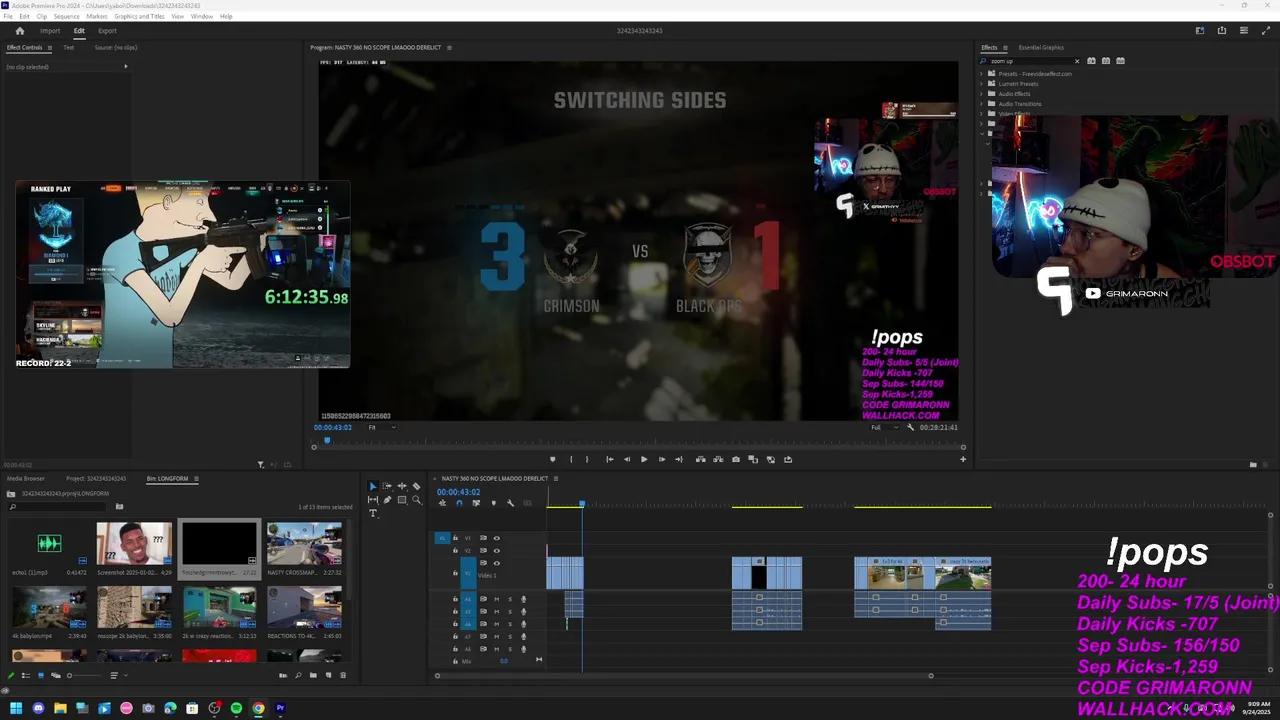Click timeline playhead timecode 00:00:43:02

tap(459, 492)
